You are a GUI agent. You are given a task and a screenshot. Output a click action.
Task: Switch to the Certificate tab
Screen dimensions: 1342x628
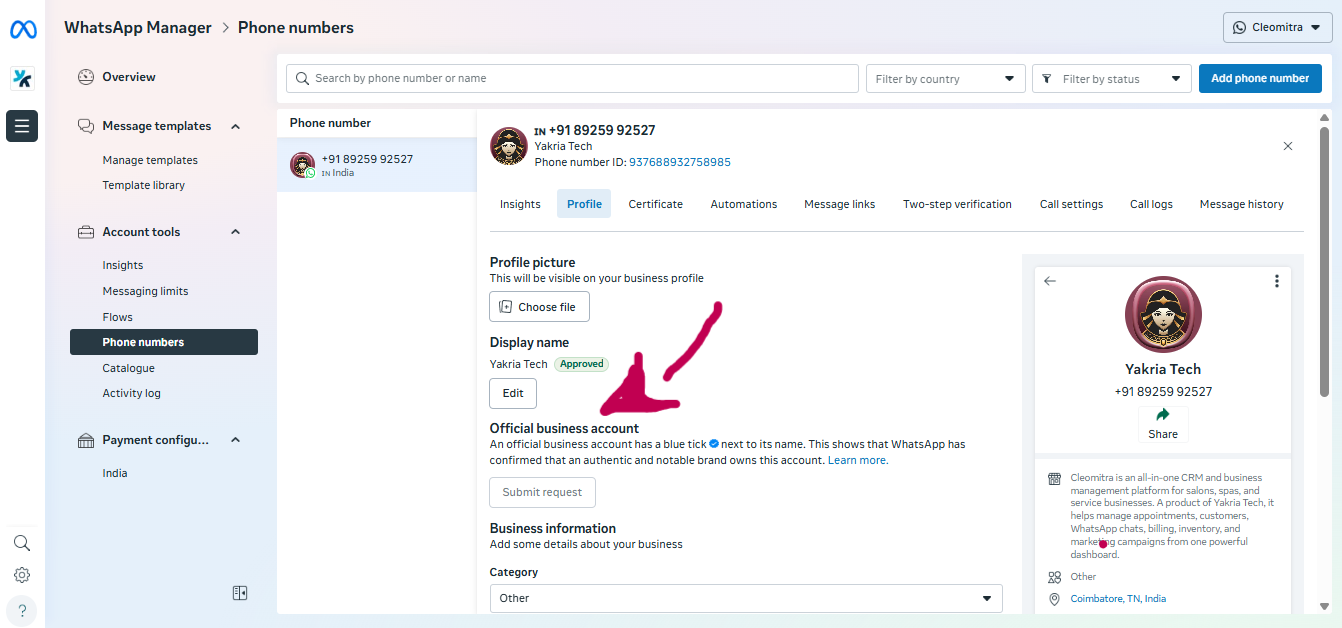coord(655,204)
